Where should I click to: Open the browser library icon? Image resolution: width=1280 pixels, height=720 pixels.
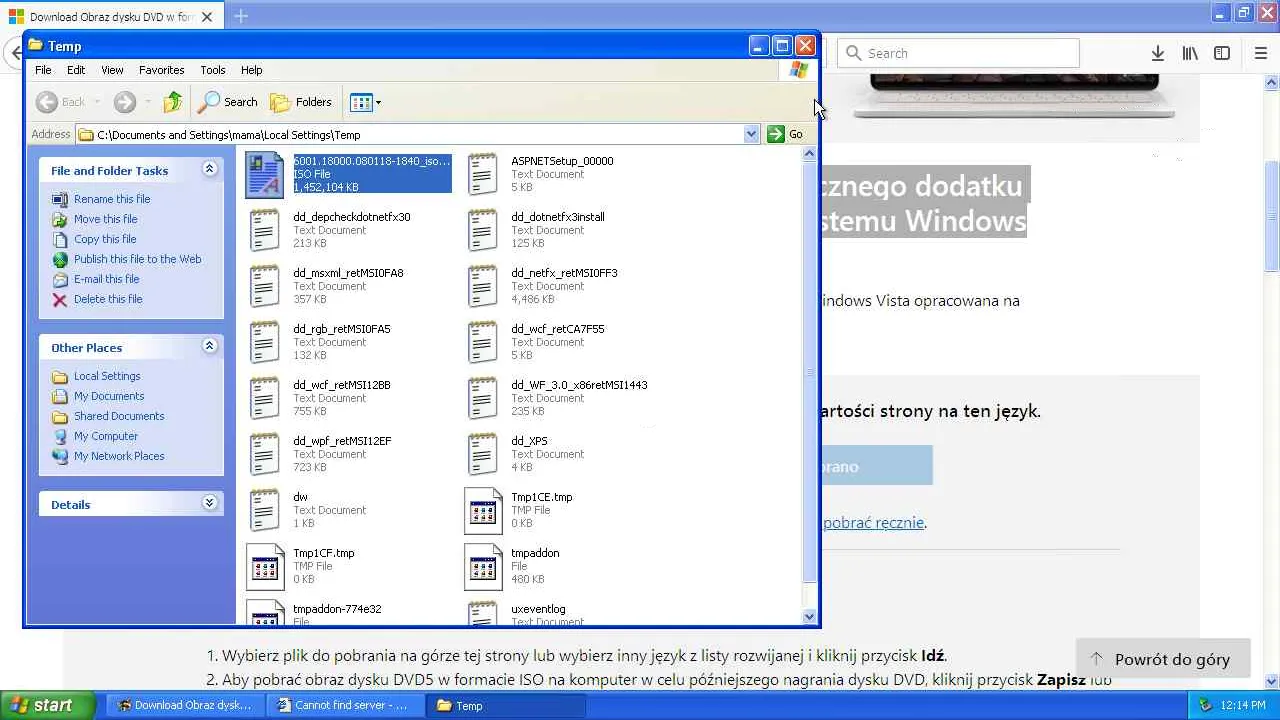[1190, 53]
